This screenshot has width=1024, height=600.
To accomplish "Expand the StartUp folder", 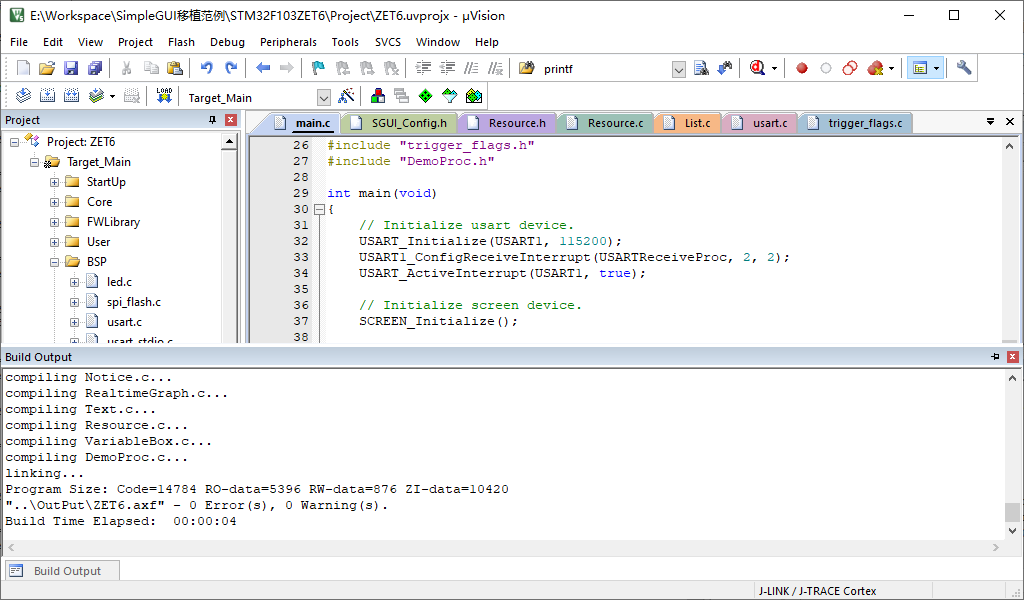I will pyautogui.click(x=54, y=182).
